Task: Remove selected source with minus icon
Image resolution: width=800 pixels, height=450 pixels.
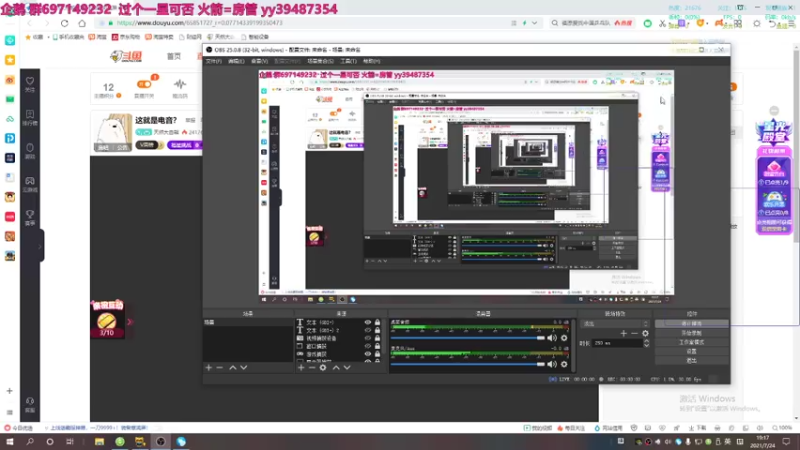Action: [x=312, y=367]
